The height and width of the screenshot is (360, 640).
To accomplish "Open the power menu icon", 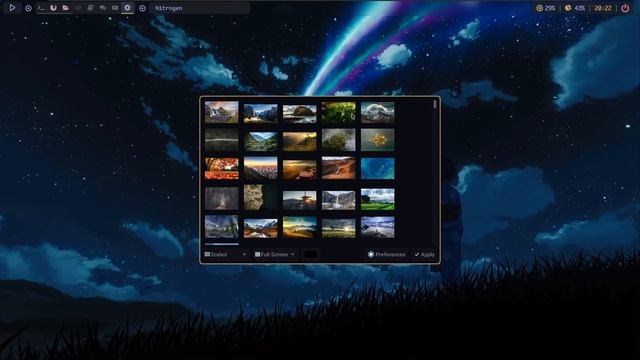I will coord(625,8).
